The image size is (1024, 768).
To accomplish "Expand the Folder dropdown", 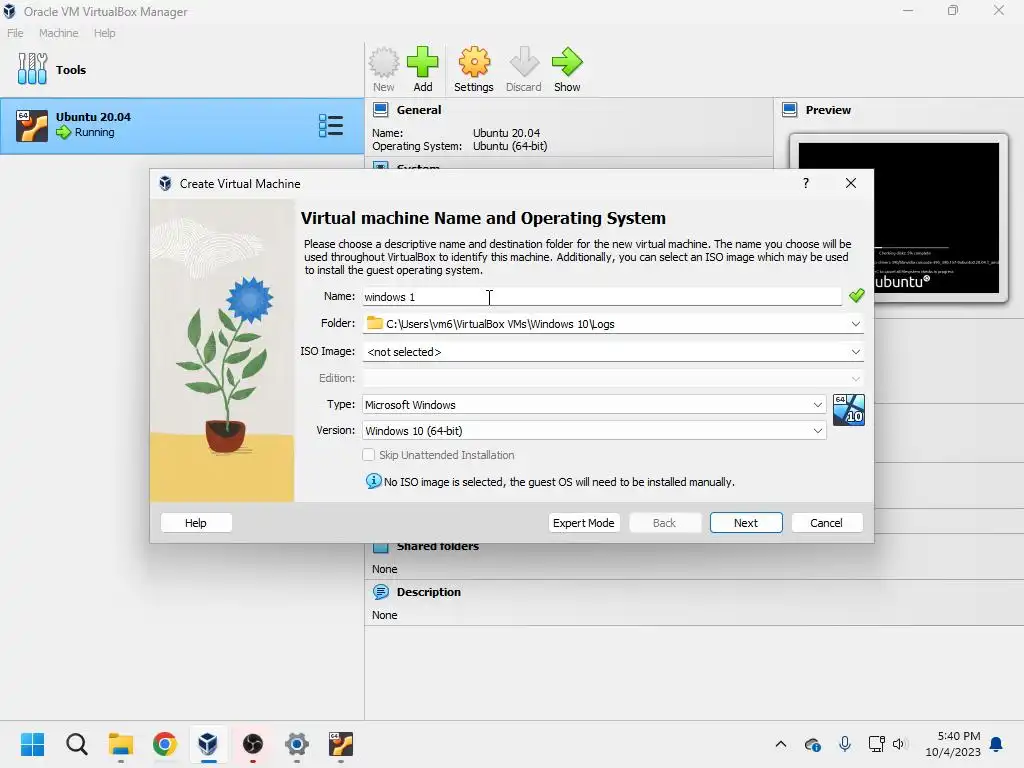I will tap(856, 323).
